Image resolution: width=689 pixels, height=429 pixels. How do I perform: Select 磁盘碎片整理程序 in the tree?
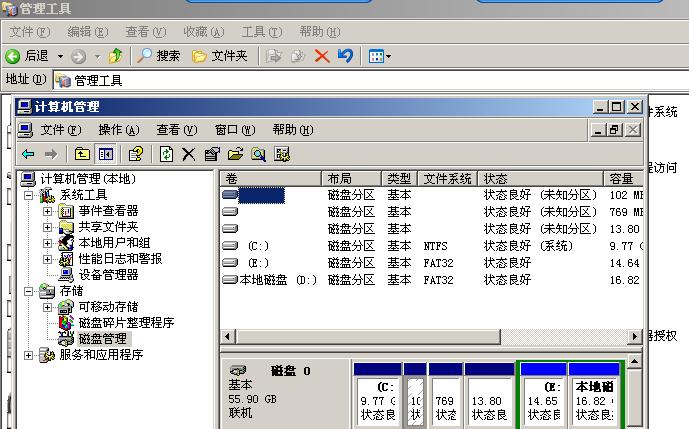126,323
